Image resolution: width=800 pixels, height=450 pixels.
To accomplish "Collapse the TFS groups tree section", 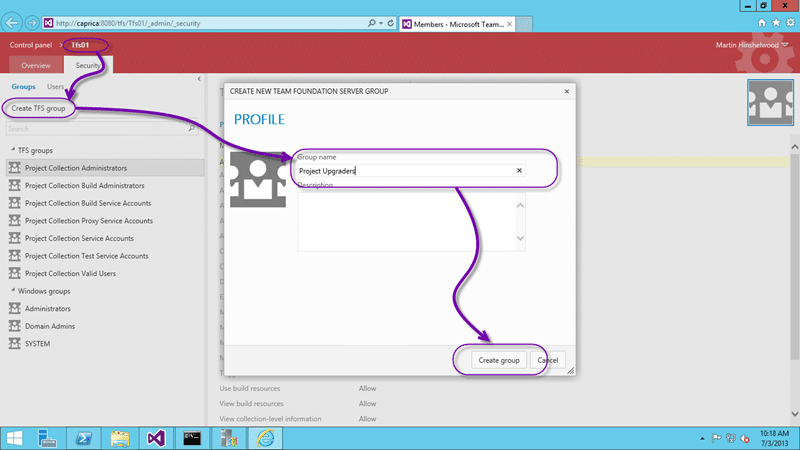I will [x=13, y=150].
